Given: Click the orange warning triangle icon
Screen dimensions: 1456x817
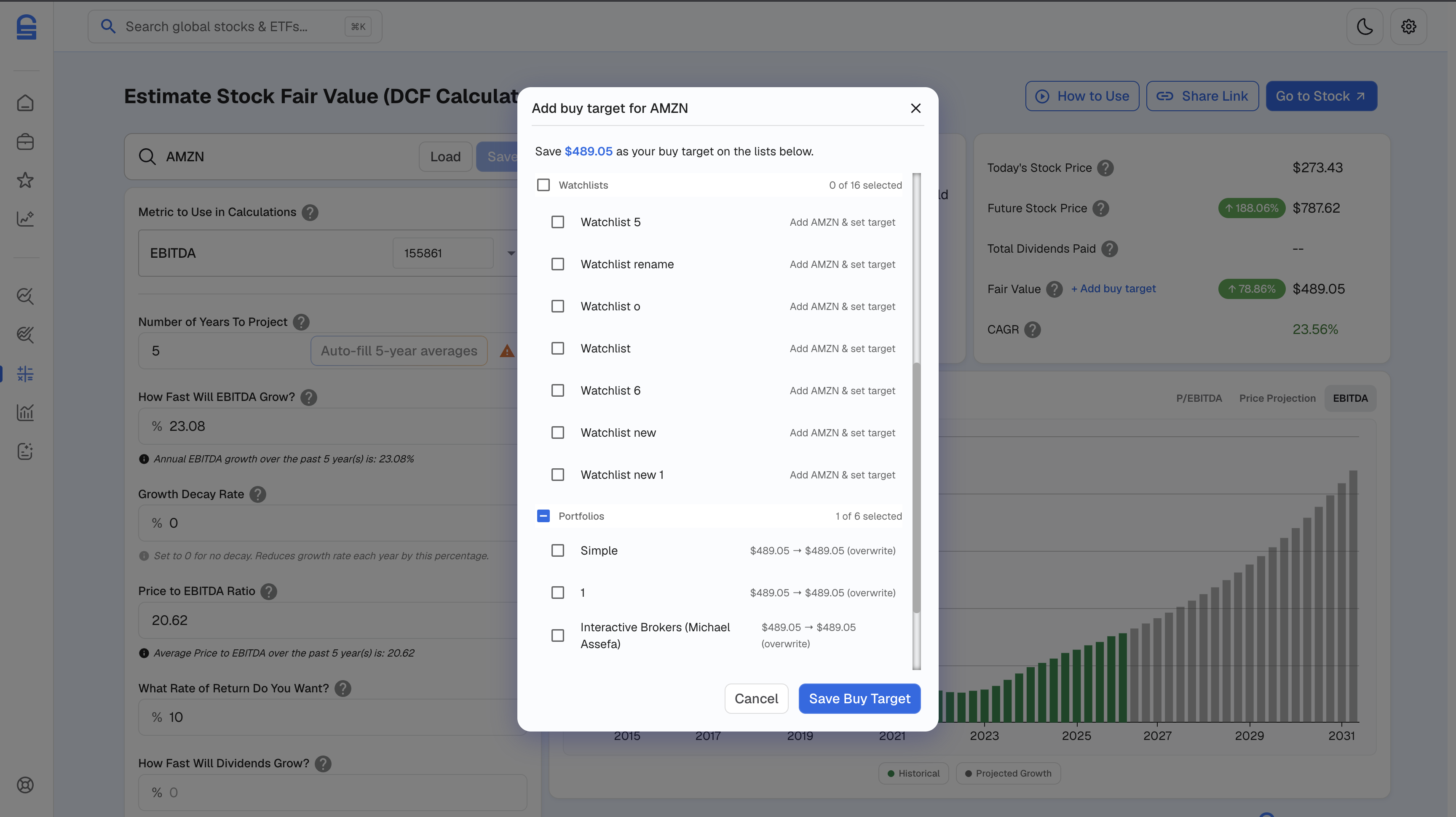Looking at the screenshot, I should coord(507,351).
